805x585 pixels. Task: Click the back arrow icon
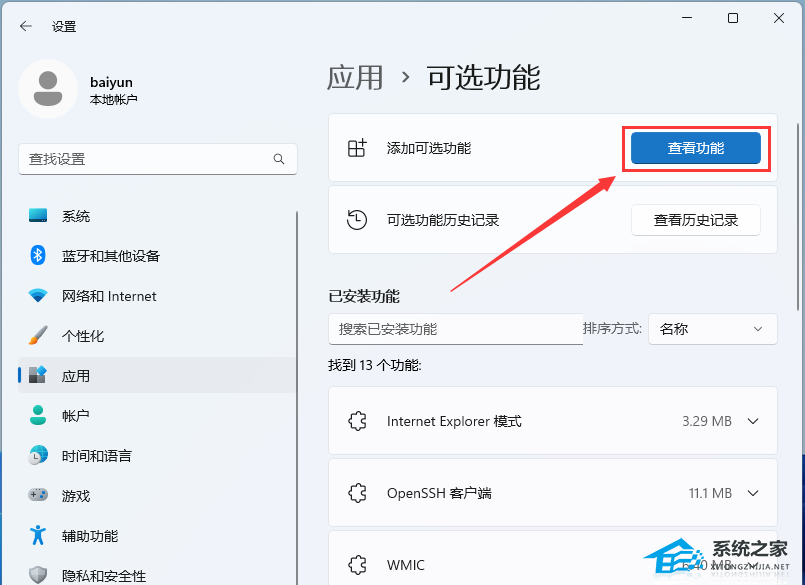tap(25, 26)
